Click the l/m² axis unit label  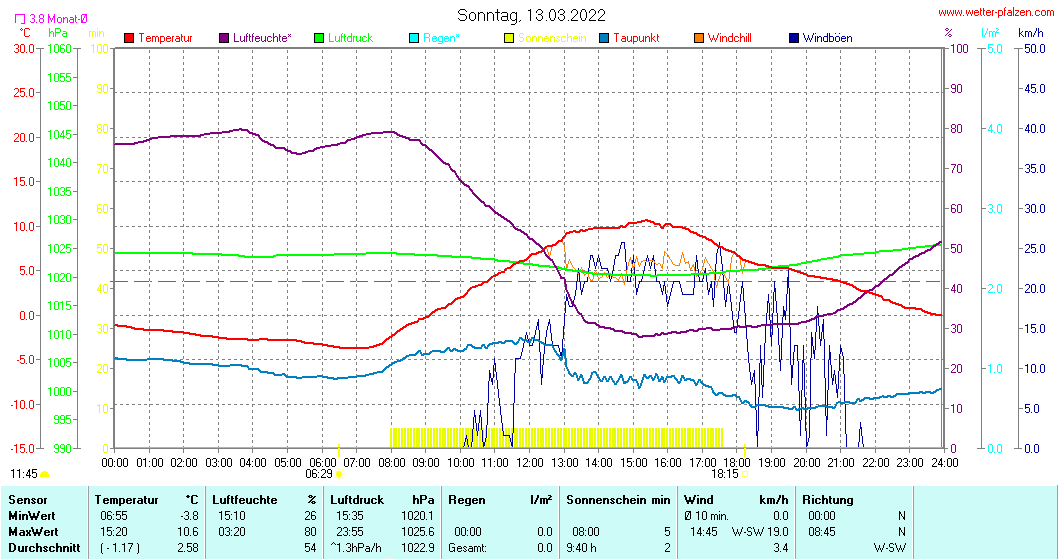coord(991,32)
